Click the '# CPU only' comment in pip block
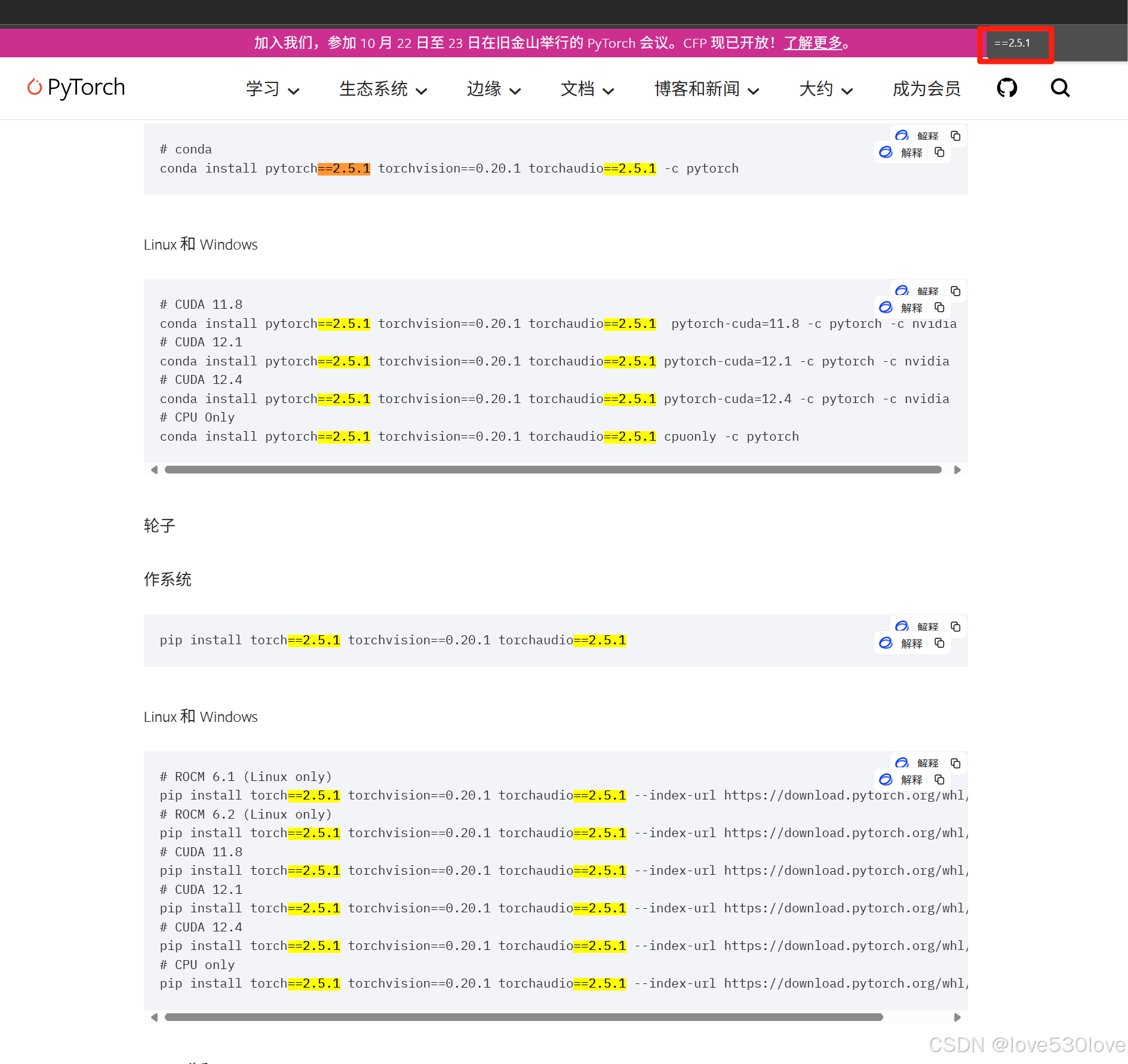The width and height of the screenshot is (1128, 1064). click(197, 965)
